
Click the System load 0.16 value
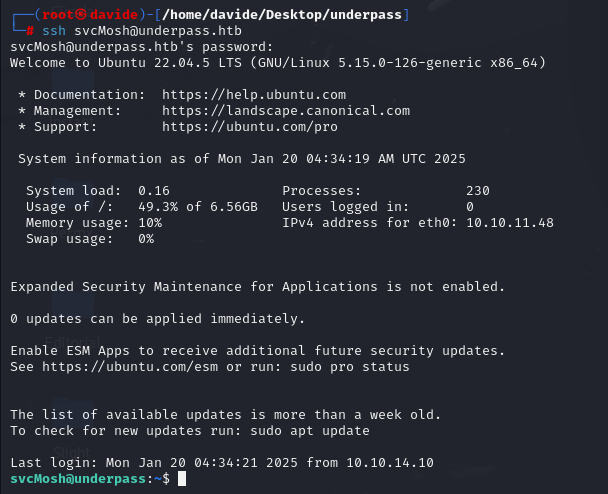154,191
